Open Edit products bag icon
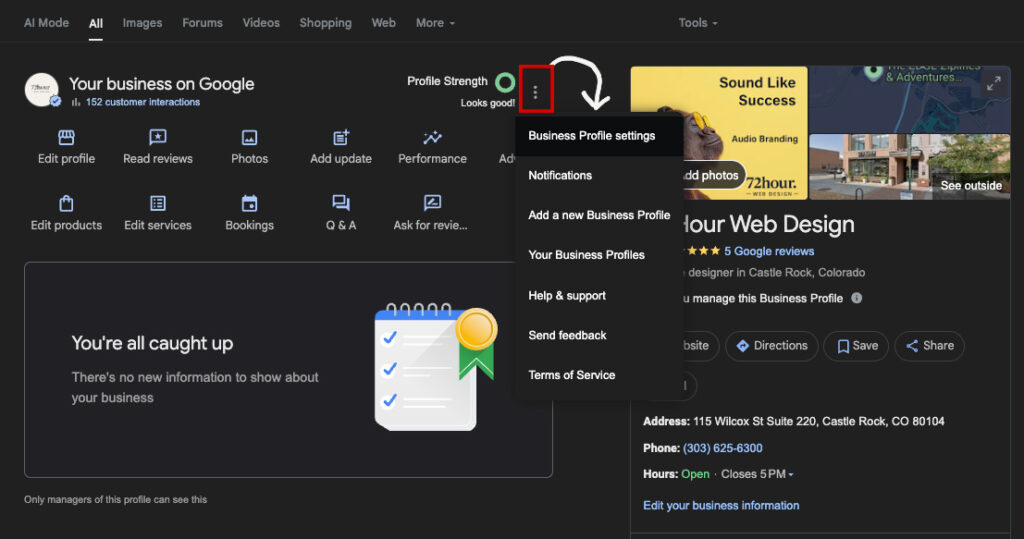This screenshot has height=539, width=1024. (x=66, y=203)
